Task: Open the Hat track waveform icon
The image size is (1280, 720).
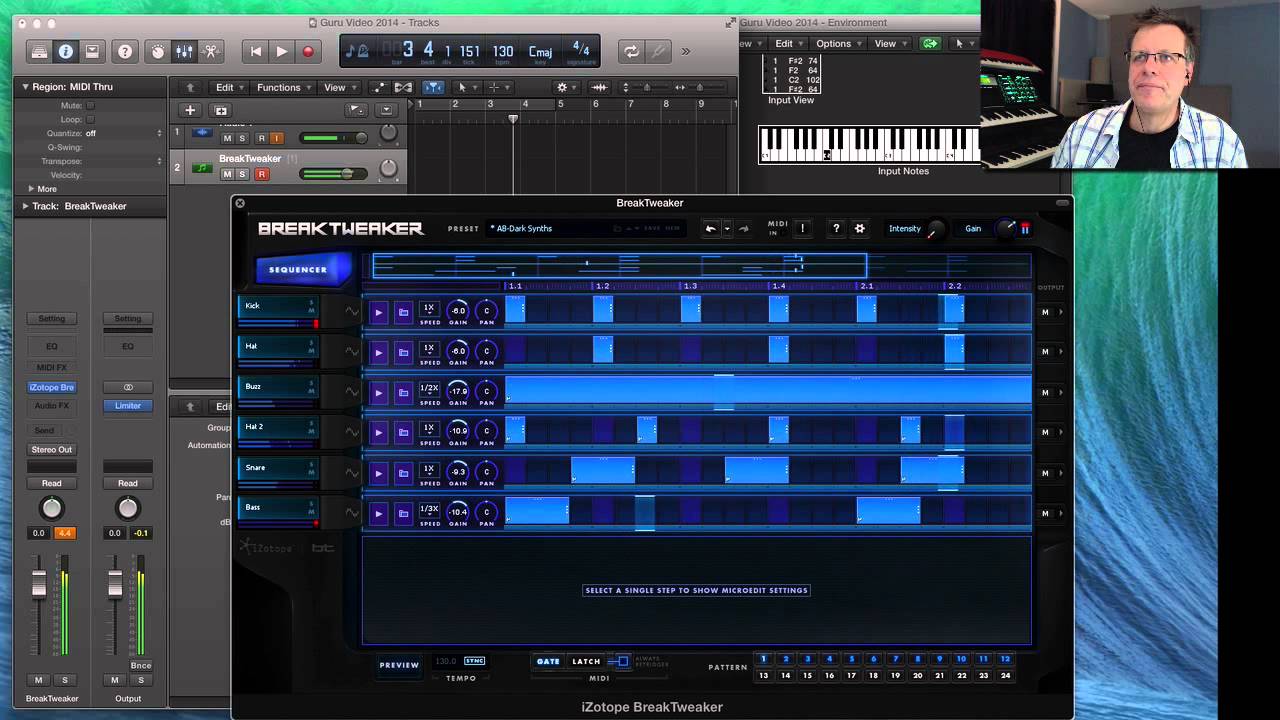Action: pyautogui.click(x=351, y=352)
